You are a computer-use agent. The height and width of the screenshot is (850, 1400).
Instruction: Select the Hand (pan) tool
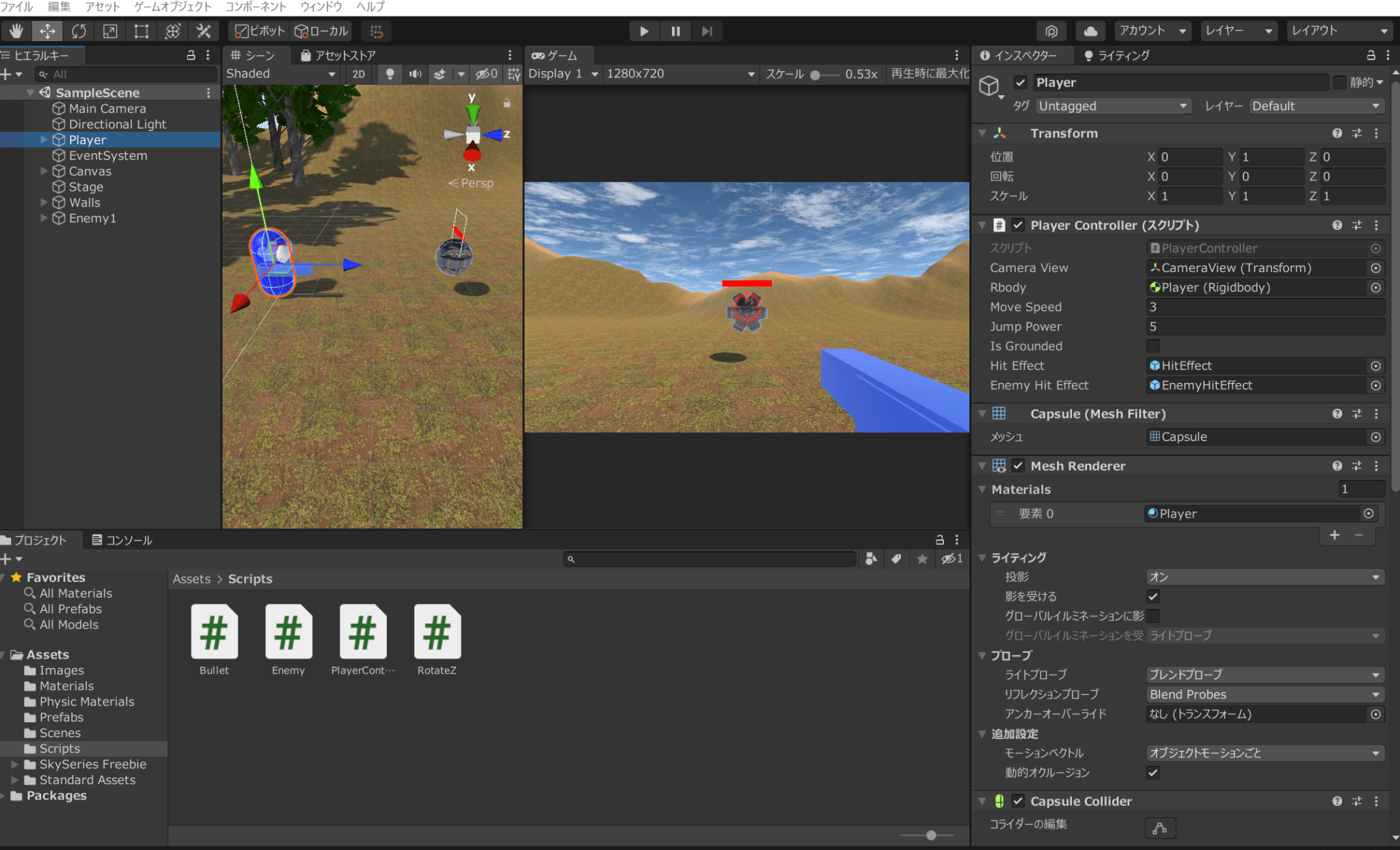tap(16, 31)
